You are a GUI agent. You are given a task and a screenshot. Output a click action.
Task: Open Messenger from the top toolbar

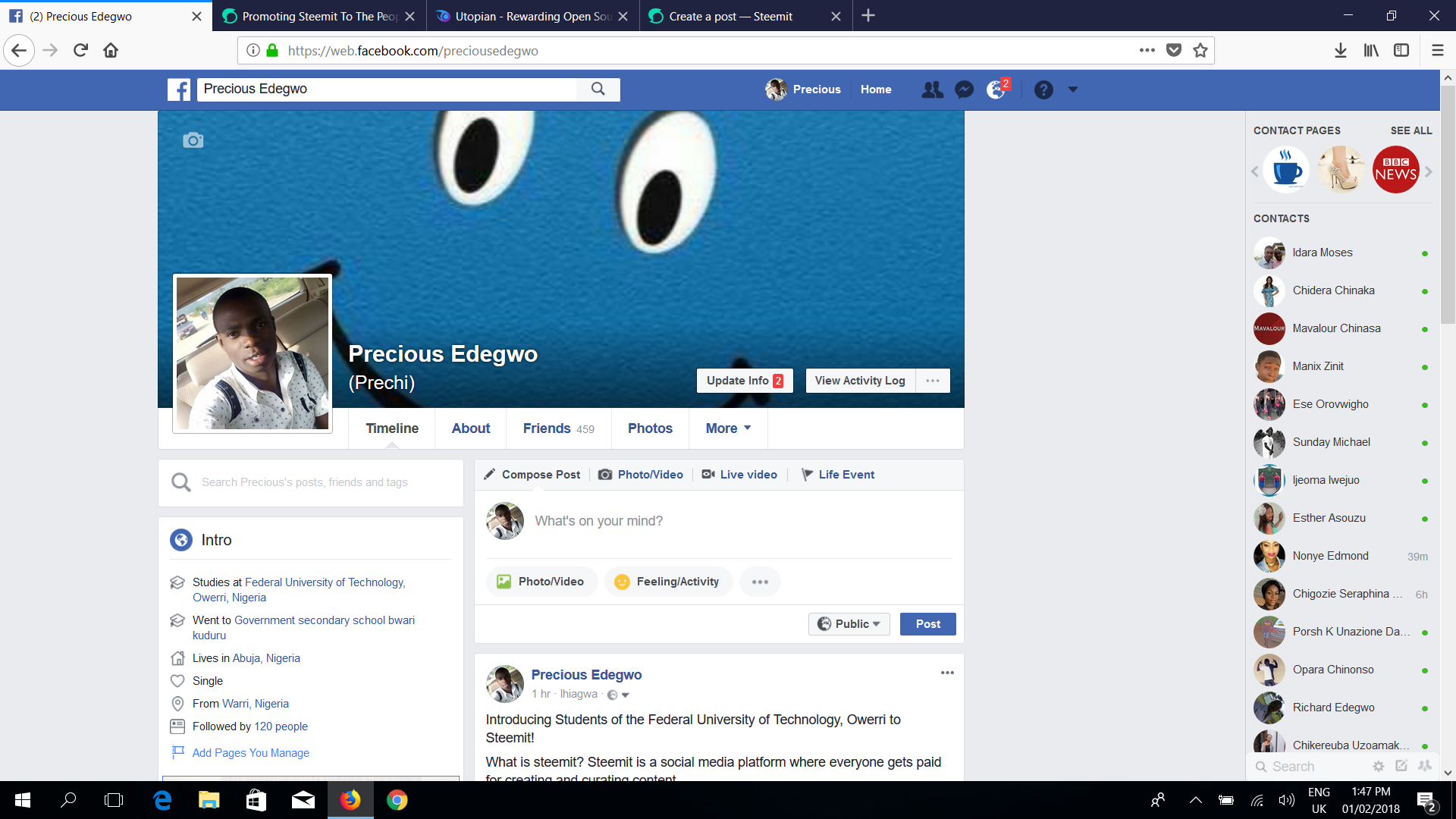coord(963,89)
